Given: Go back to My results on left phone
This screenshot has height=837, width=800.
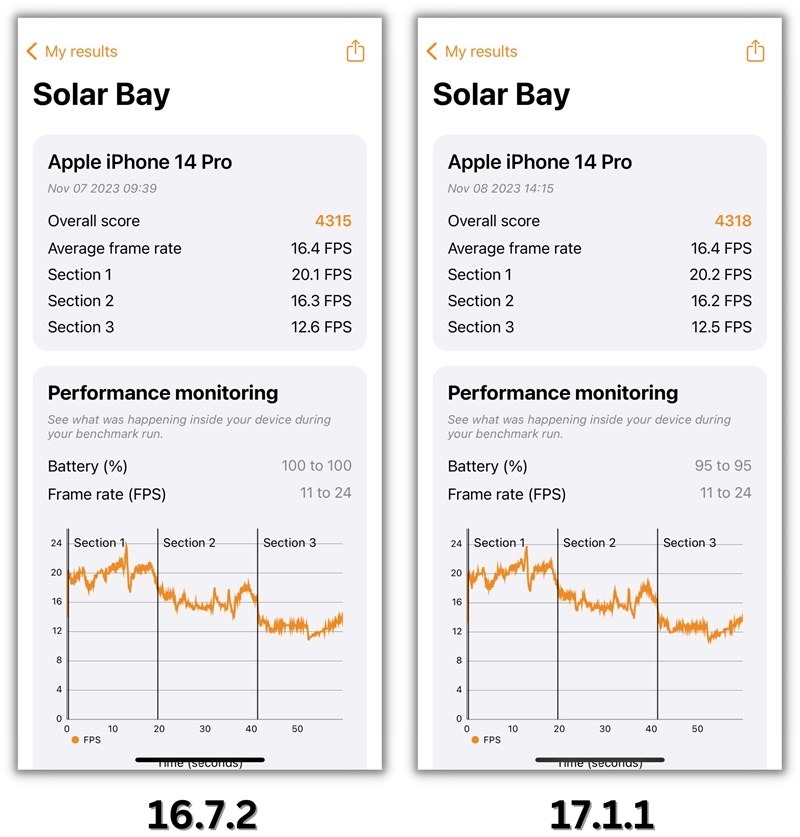Looking at the screenshot, I should click(x=80, y=51).
